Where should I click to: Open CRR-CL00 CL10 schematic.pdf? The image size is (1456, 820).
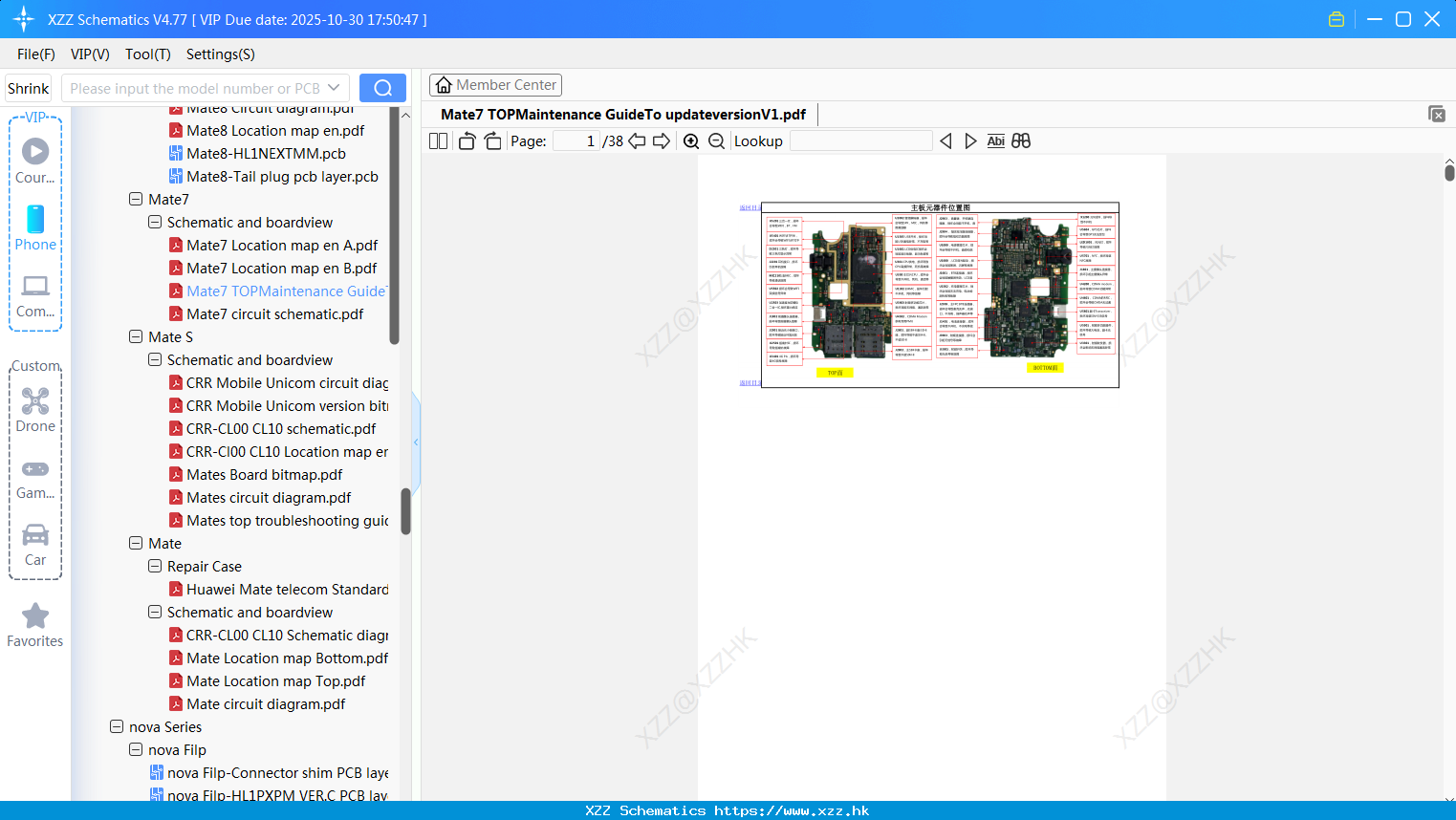pos(281,428)
